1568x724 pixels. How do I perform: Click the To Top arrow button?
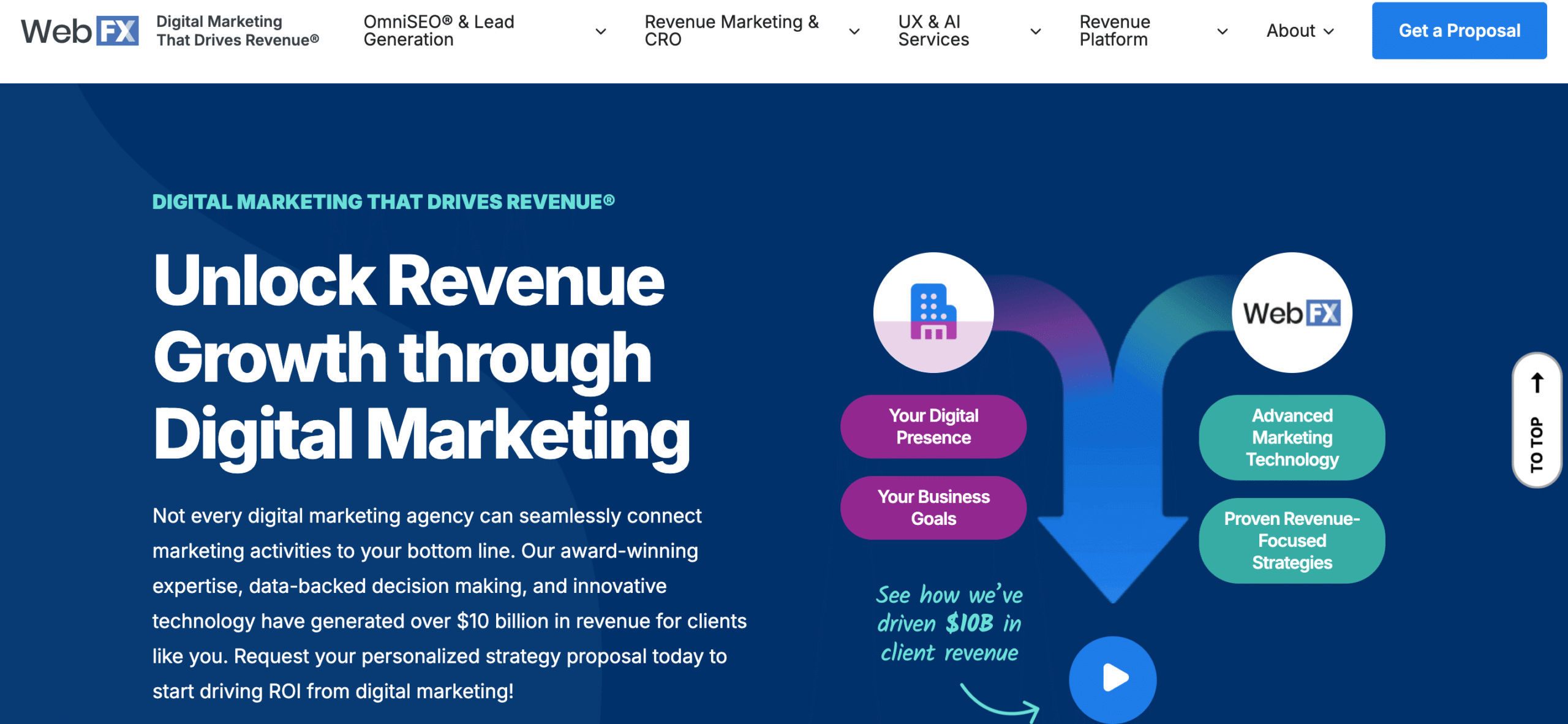1537,420
